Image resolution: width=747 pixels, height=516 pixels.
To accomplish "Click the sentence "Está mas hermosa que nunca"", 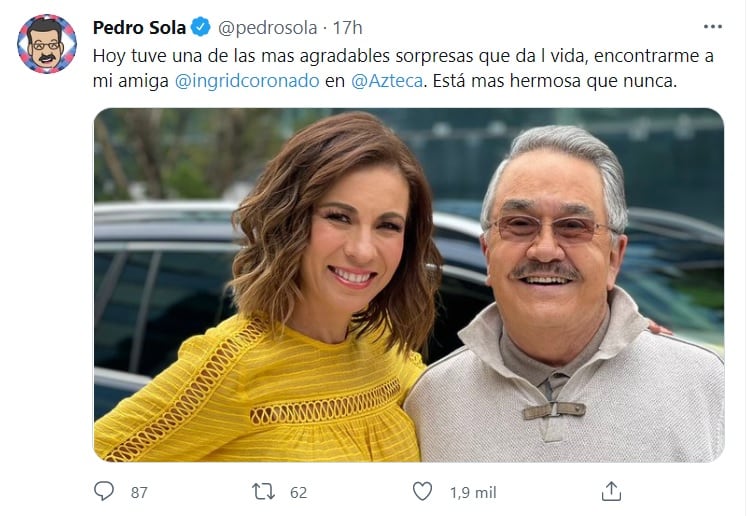I will (555, 81).
